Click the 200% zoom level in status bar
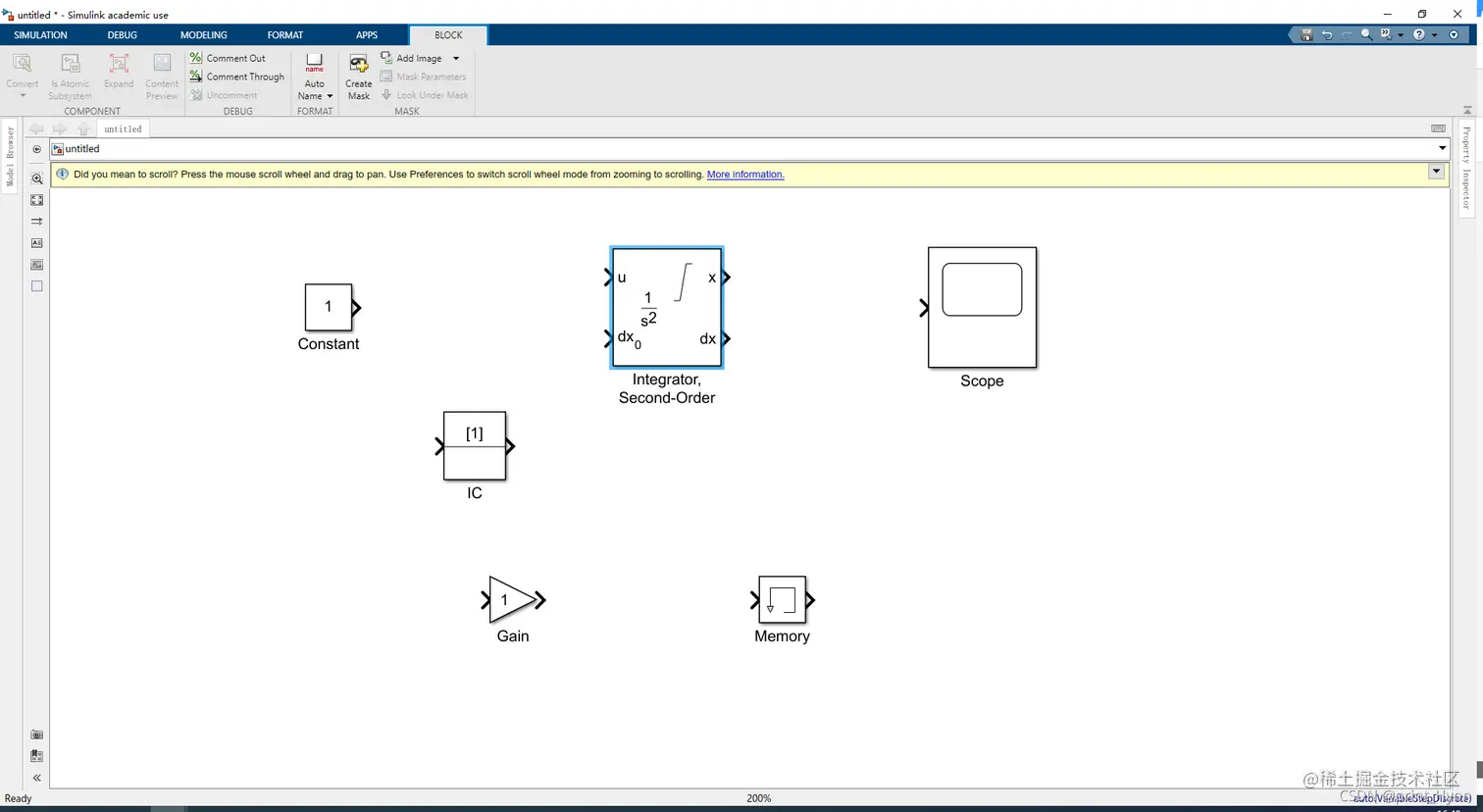 [759, 798]
